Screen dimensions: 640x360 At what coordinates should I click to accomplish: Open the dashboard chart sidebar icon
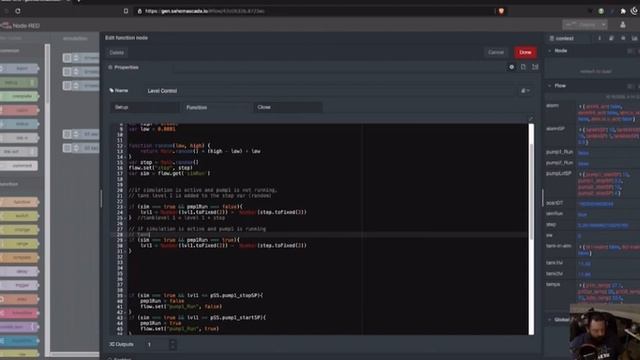(x=634, y=38)
